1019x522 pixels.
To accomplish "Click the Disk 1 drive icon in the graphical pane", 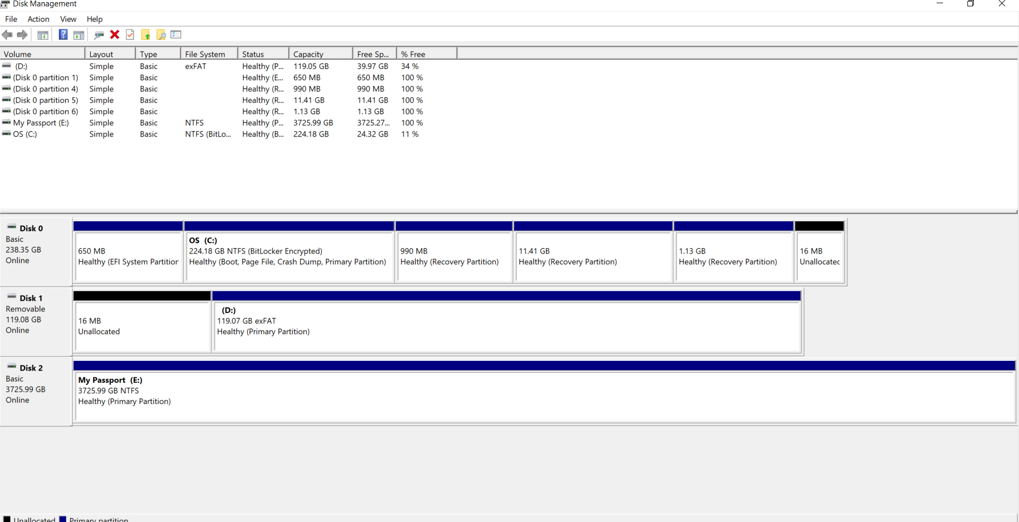I will coord(11,298).
